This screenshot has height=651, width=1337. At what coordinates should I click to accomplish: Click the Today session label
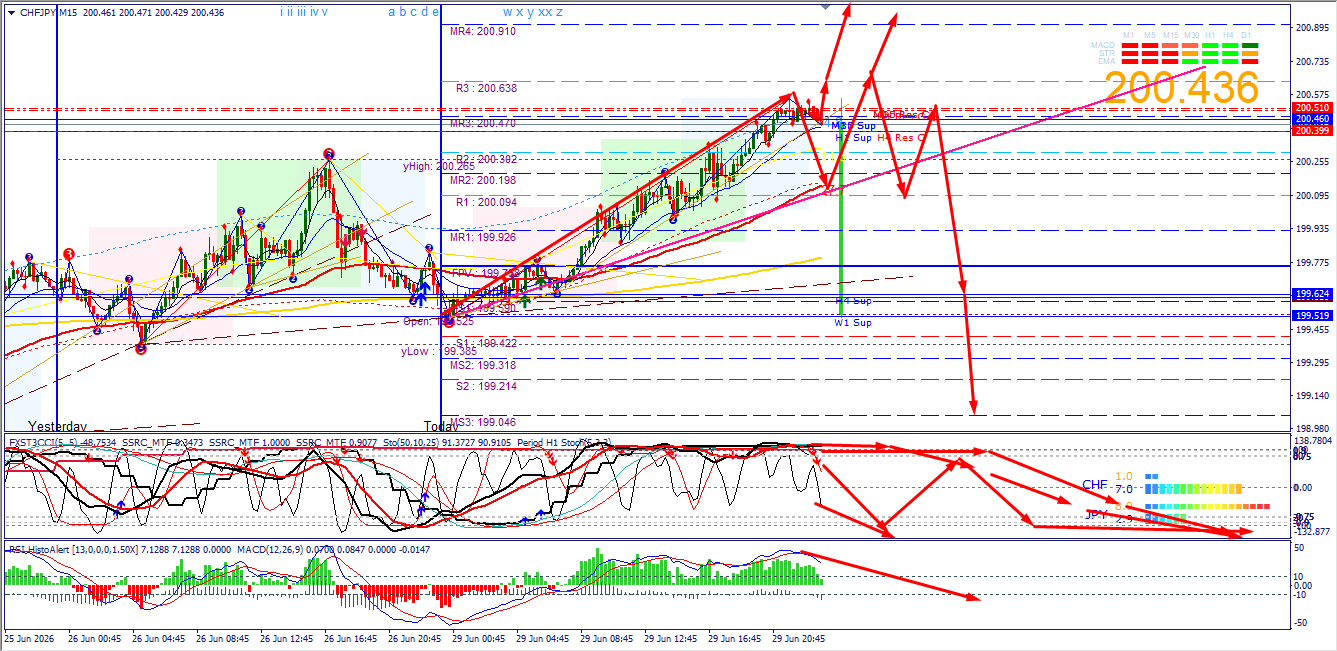[440, 425]
